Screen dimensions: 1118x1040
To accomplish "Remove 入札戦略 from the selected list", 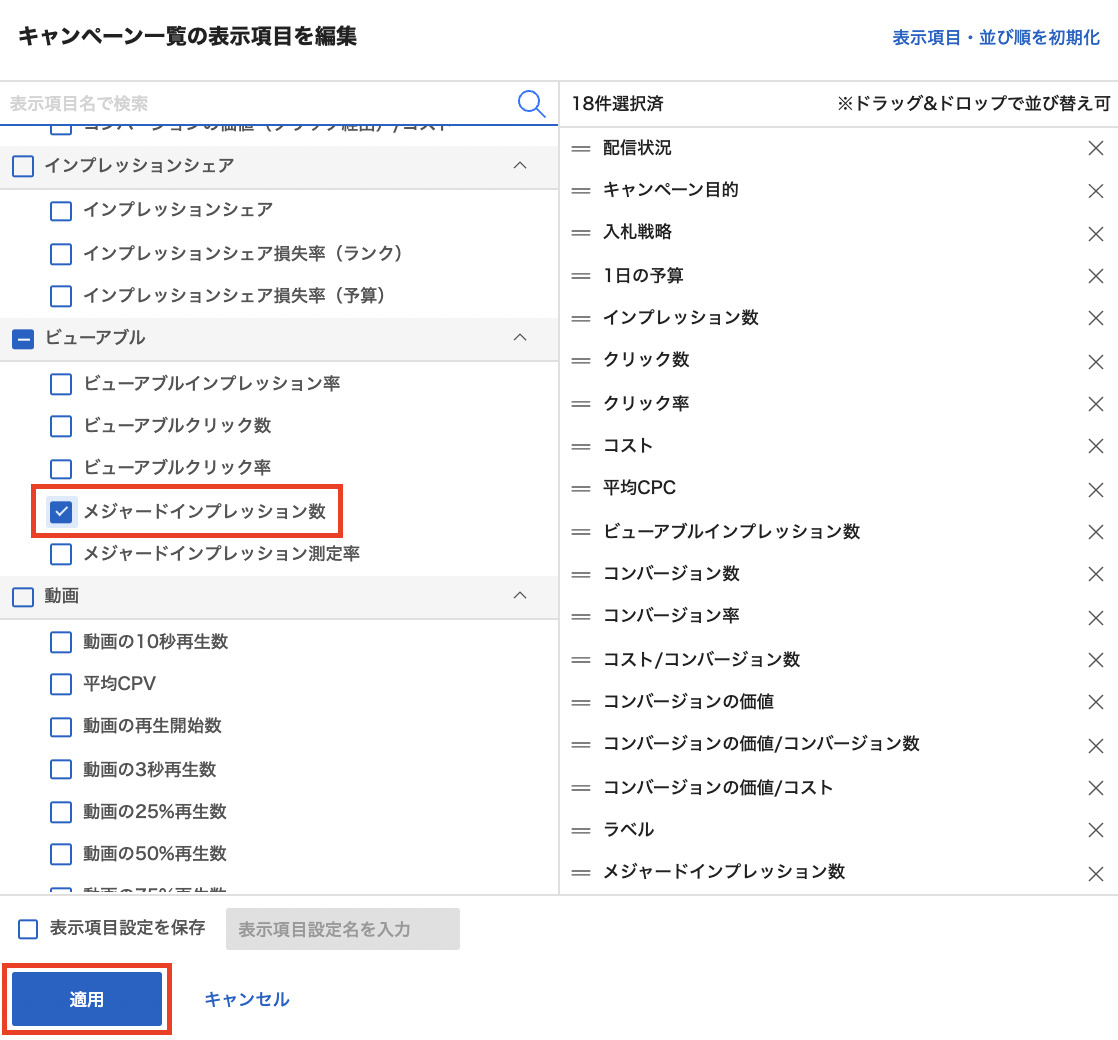I will coord(1095,233).
